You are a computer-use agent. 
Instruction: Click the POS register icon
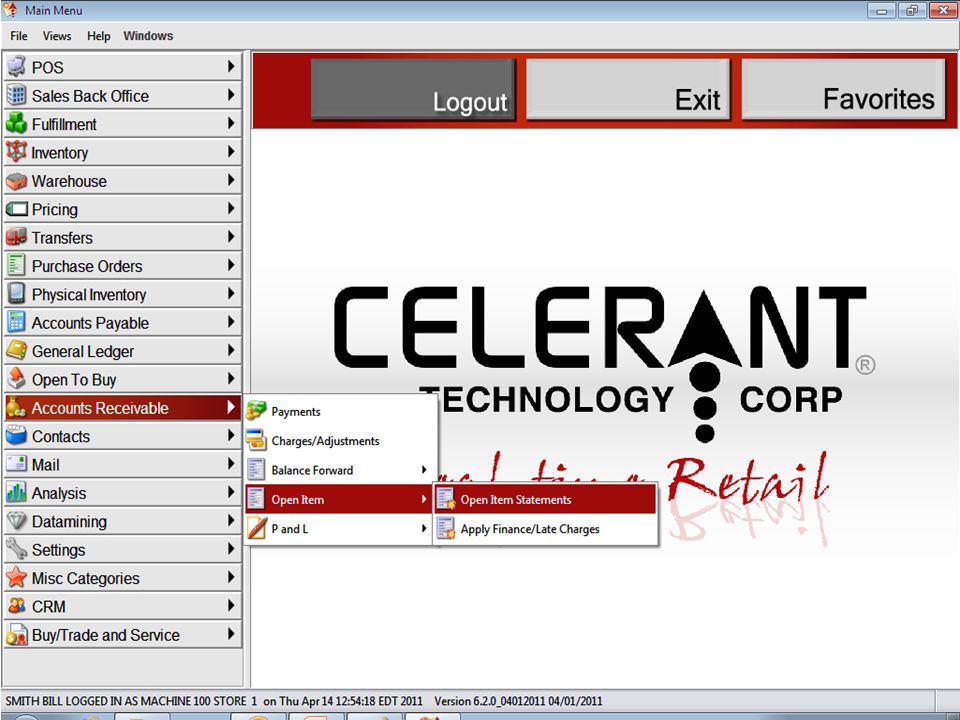[x=17, y=67]
